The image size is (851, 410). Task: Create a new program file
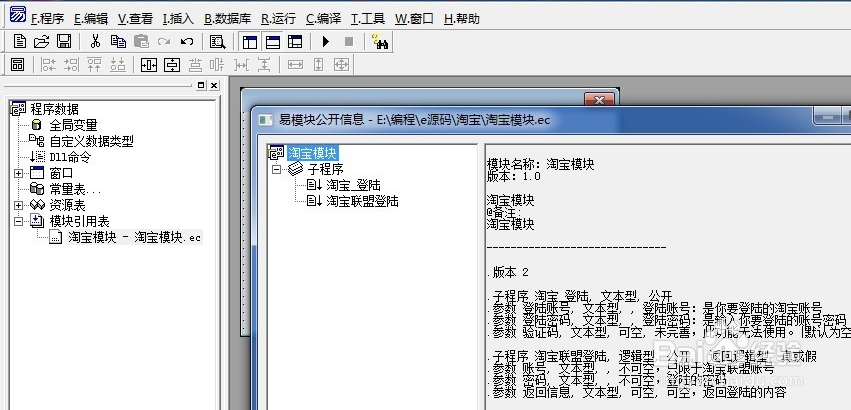coord(20,41)
